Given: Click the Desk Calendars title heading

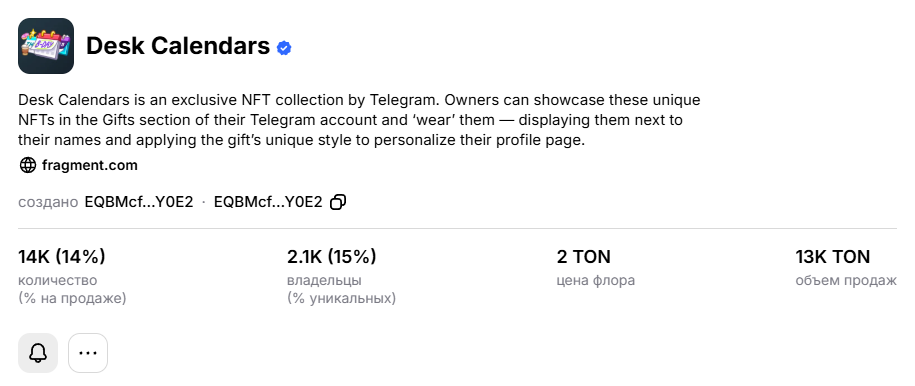Looking at the screenshot, I should 178,46.
